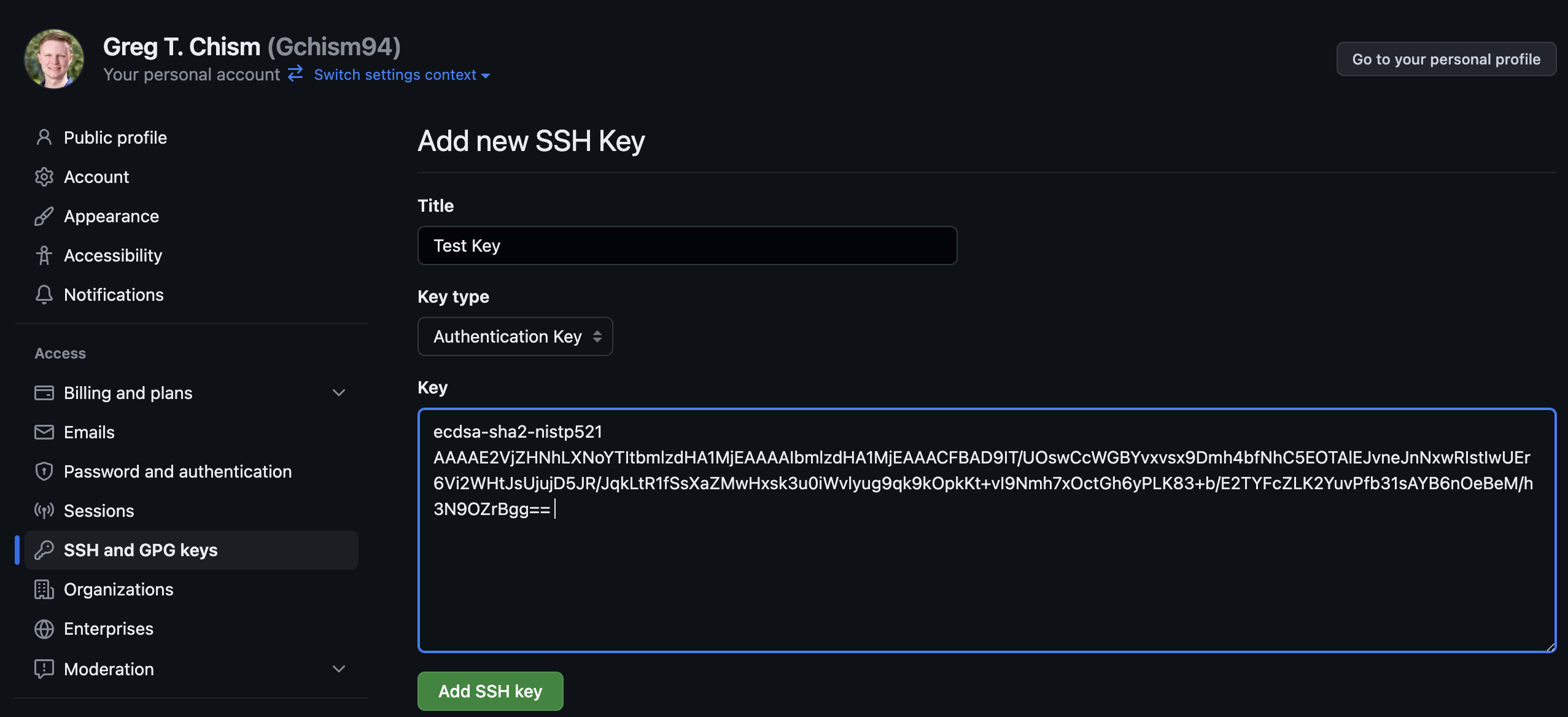Open Switch settings context dropdown
The width and height of the screenshot is (1568, 717).
402,75
